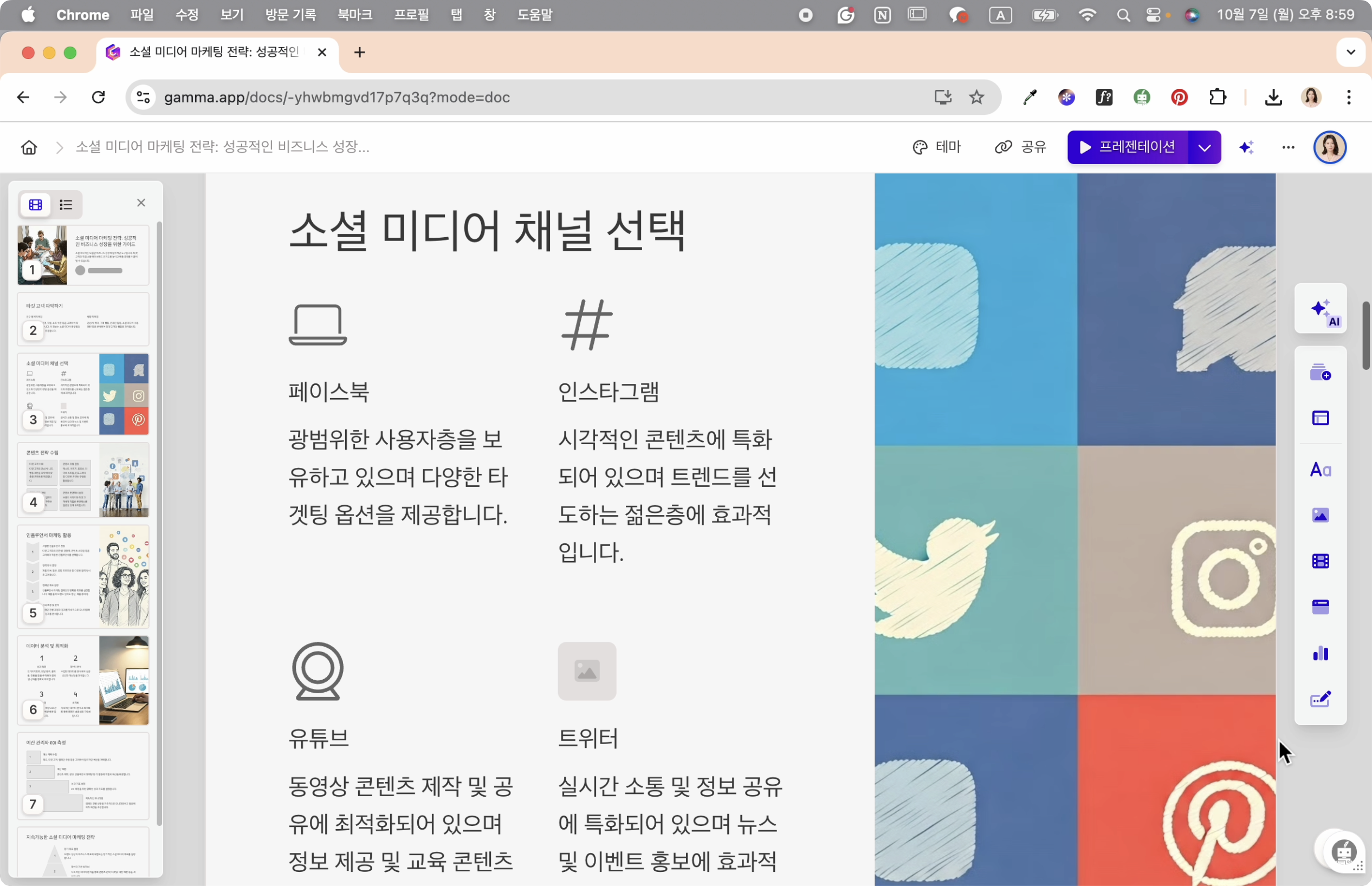Image resolution: width=1372 pixels, height=886 pixels.
Task: Open the Wi-Fi status menu
Action: click(x=1086, y=15)
